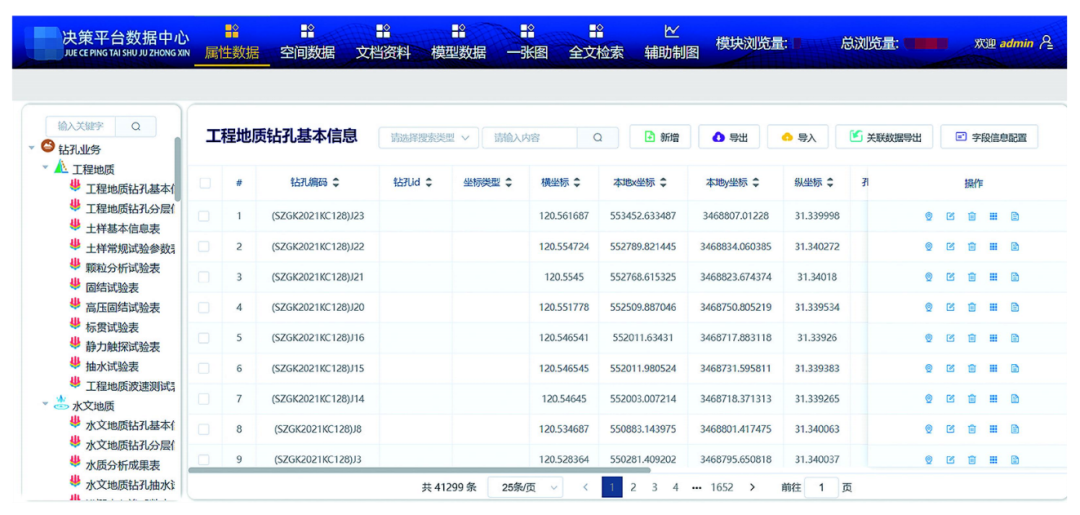The image size is (1080, 515).
Task: Click the grid icon for row J21
Action: click(993, 277)
